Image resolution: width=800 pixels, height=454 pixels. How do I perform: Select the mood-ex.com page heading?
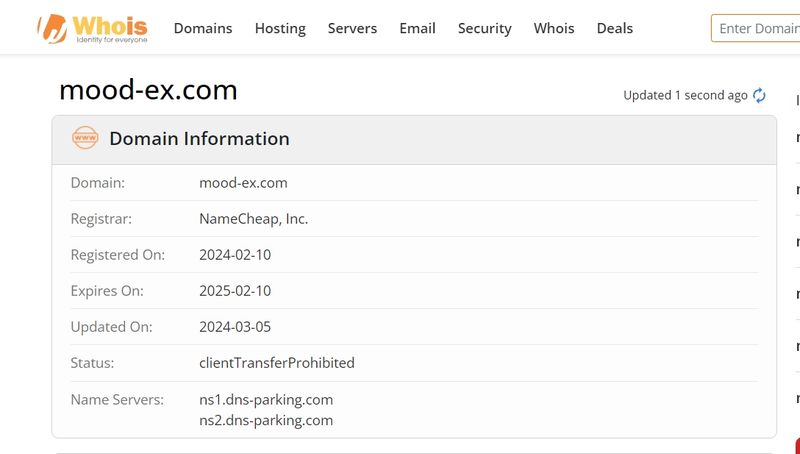point(148,90)
